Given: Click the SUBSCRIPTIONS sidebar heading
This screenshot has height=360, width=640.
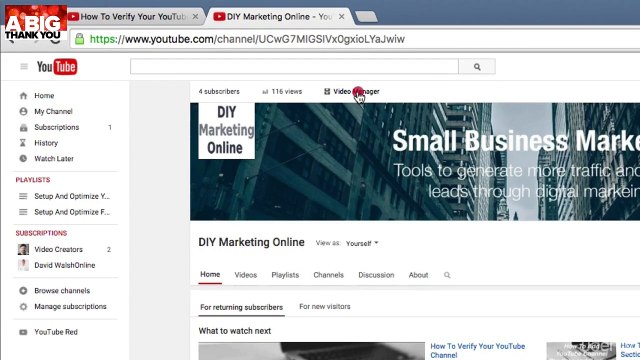Looking at the screenshot, I should pos(41,233).
